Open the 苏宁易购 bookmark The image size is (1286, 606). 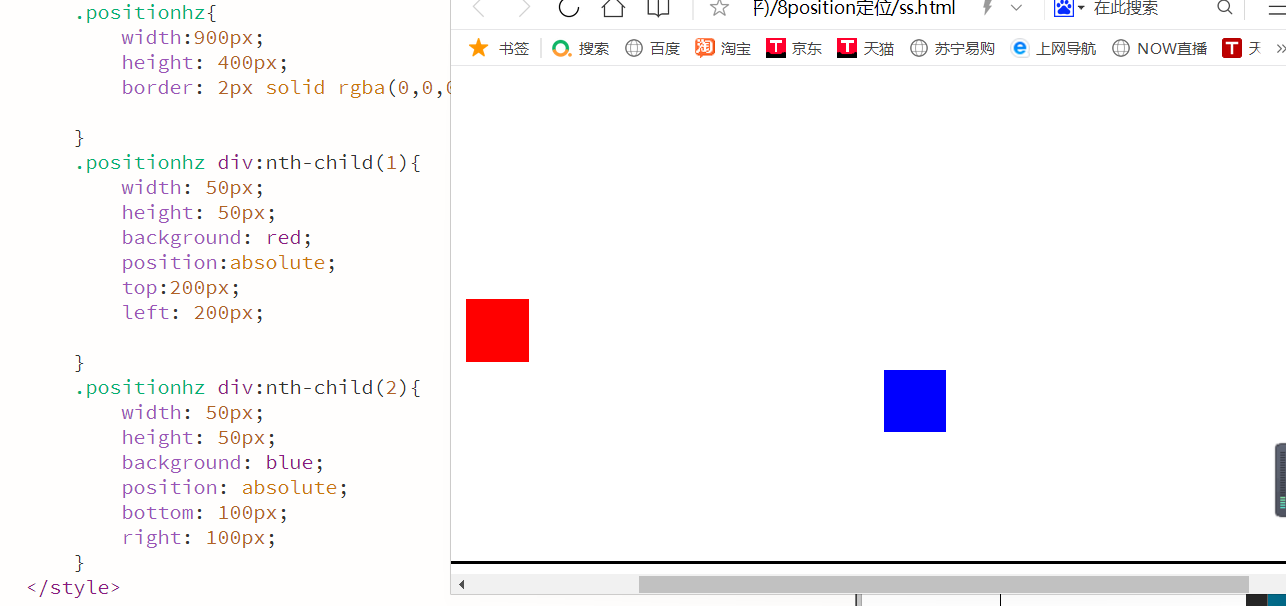pyautogui.click(x=952, y=48)
